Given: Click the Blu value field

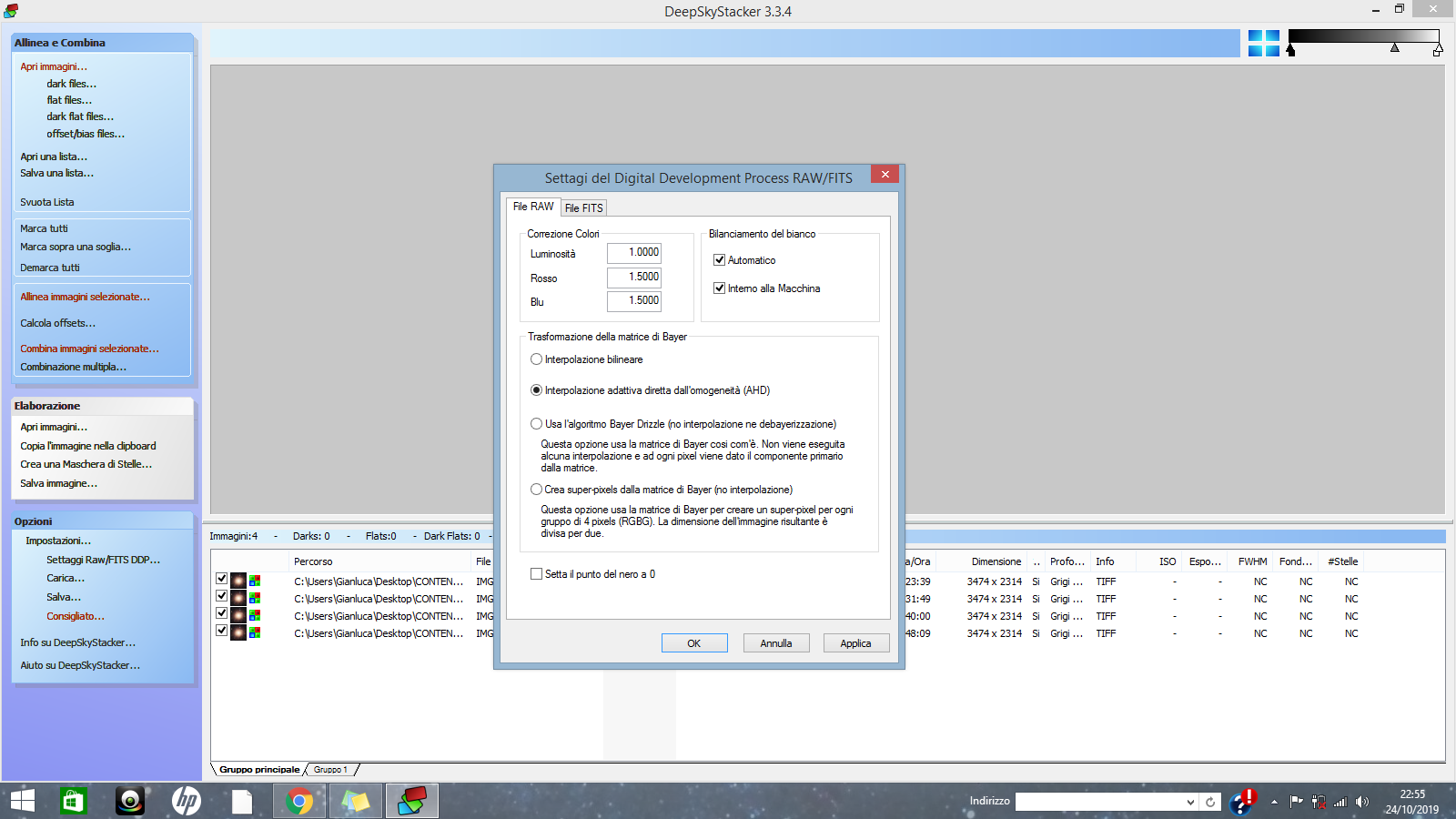Looking at the screenshot, I should (x=634, y=301).
